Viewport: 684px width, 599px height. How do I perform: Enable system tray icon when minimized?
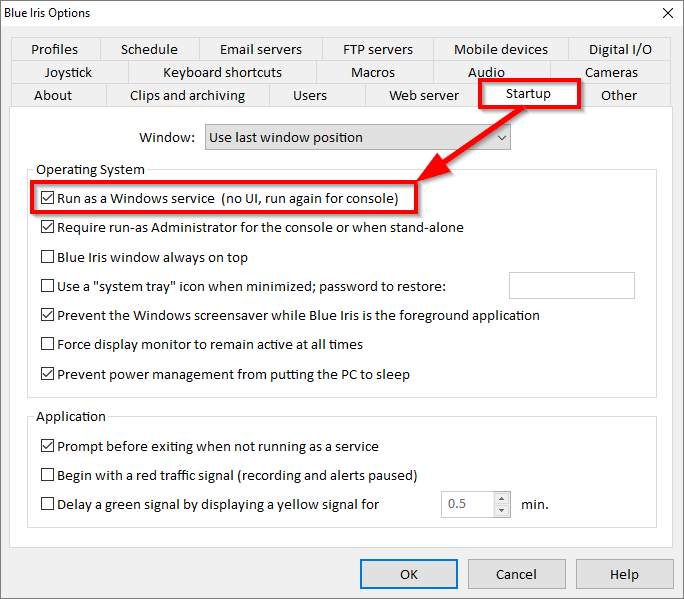tap(47, 286)
